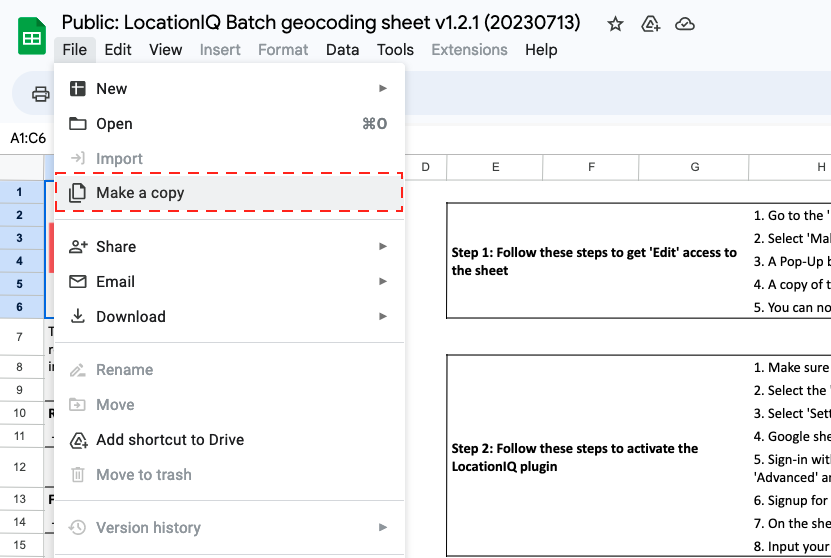Click the folder icon next to Open

click(x=77, y=123)
